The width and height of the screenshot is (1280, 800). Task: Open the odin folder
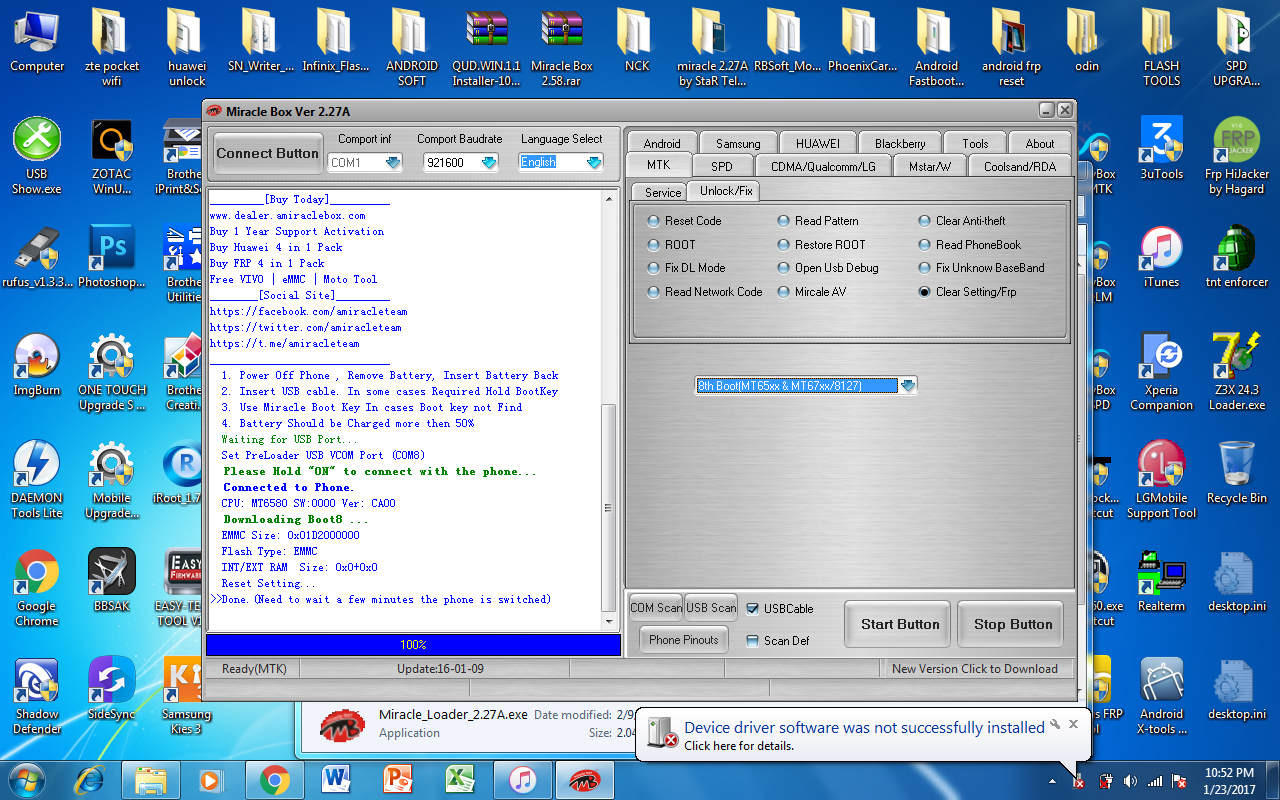[1087, 41]
